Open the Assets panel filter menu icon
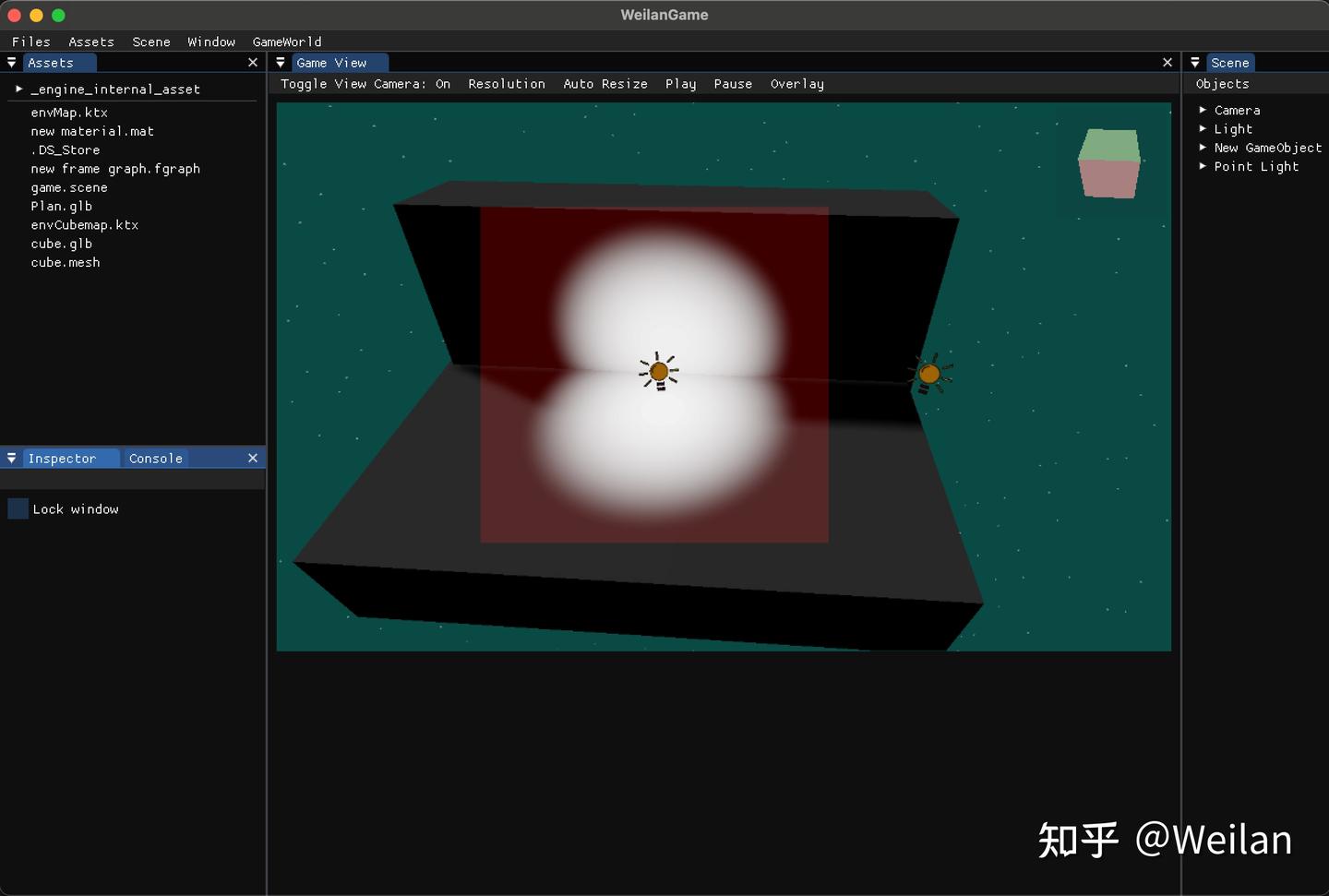This screenshot has width=1329, height=896. (x=11, y=62)
